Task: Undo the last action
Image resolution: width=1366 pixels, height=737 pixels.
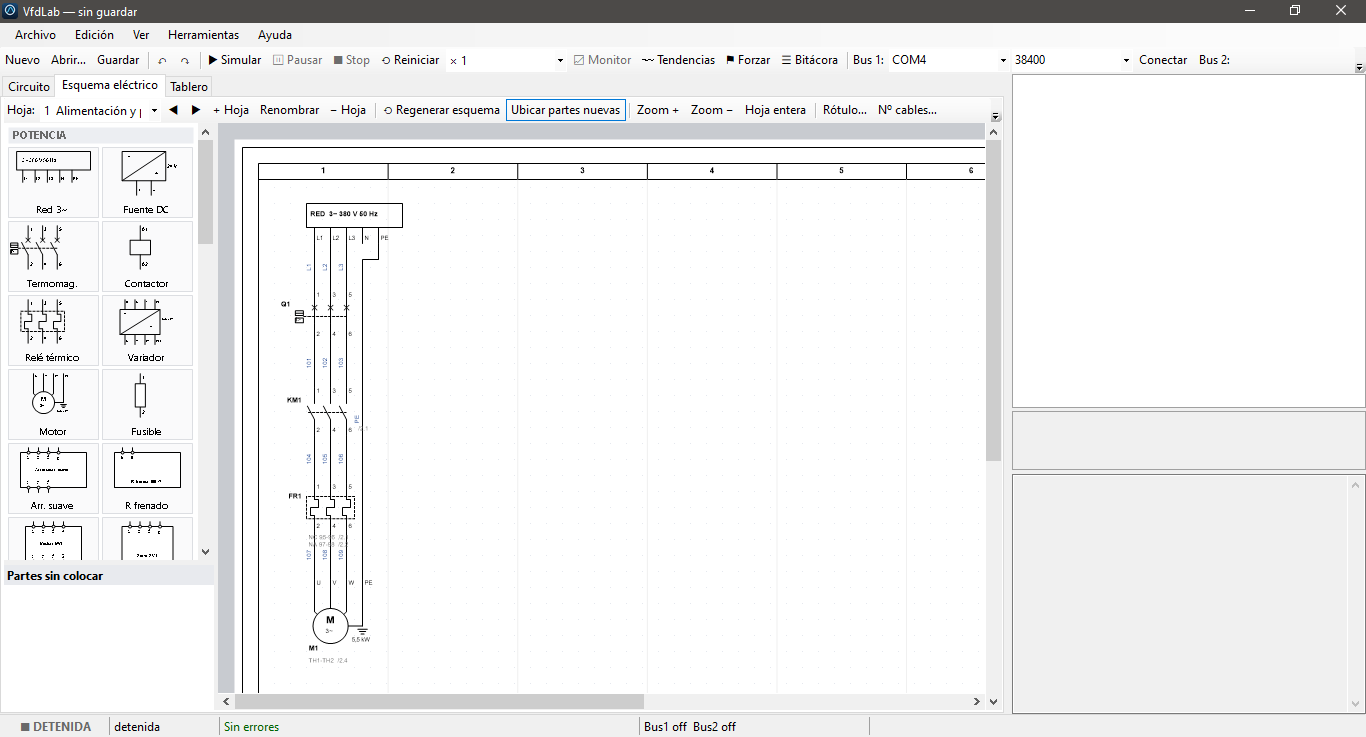Action: [x=163, y=60]
